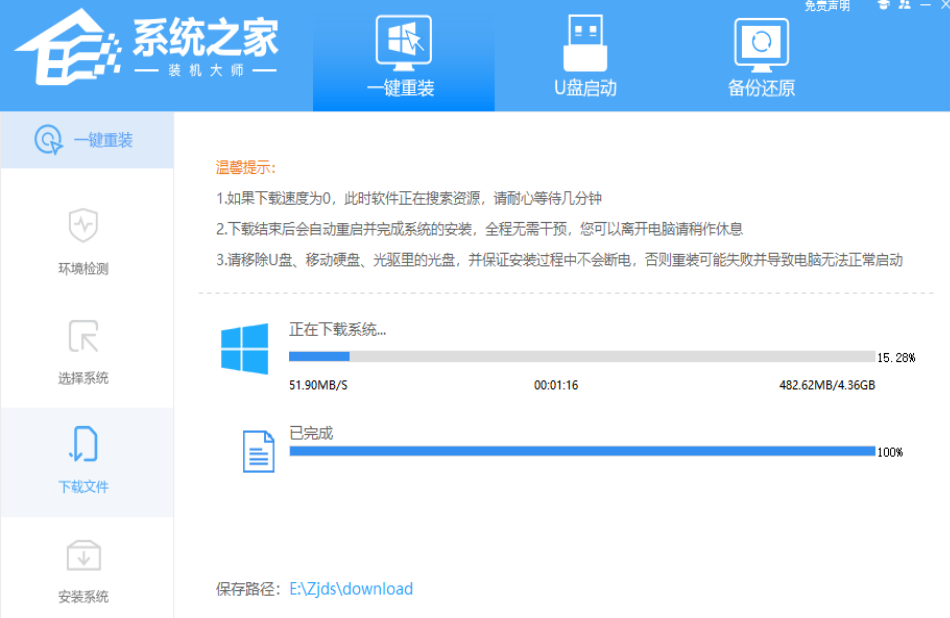Click the system download progress bar
The image size is (950, 618).
pos(582,356)
